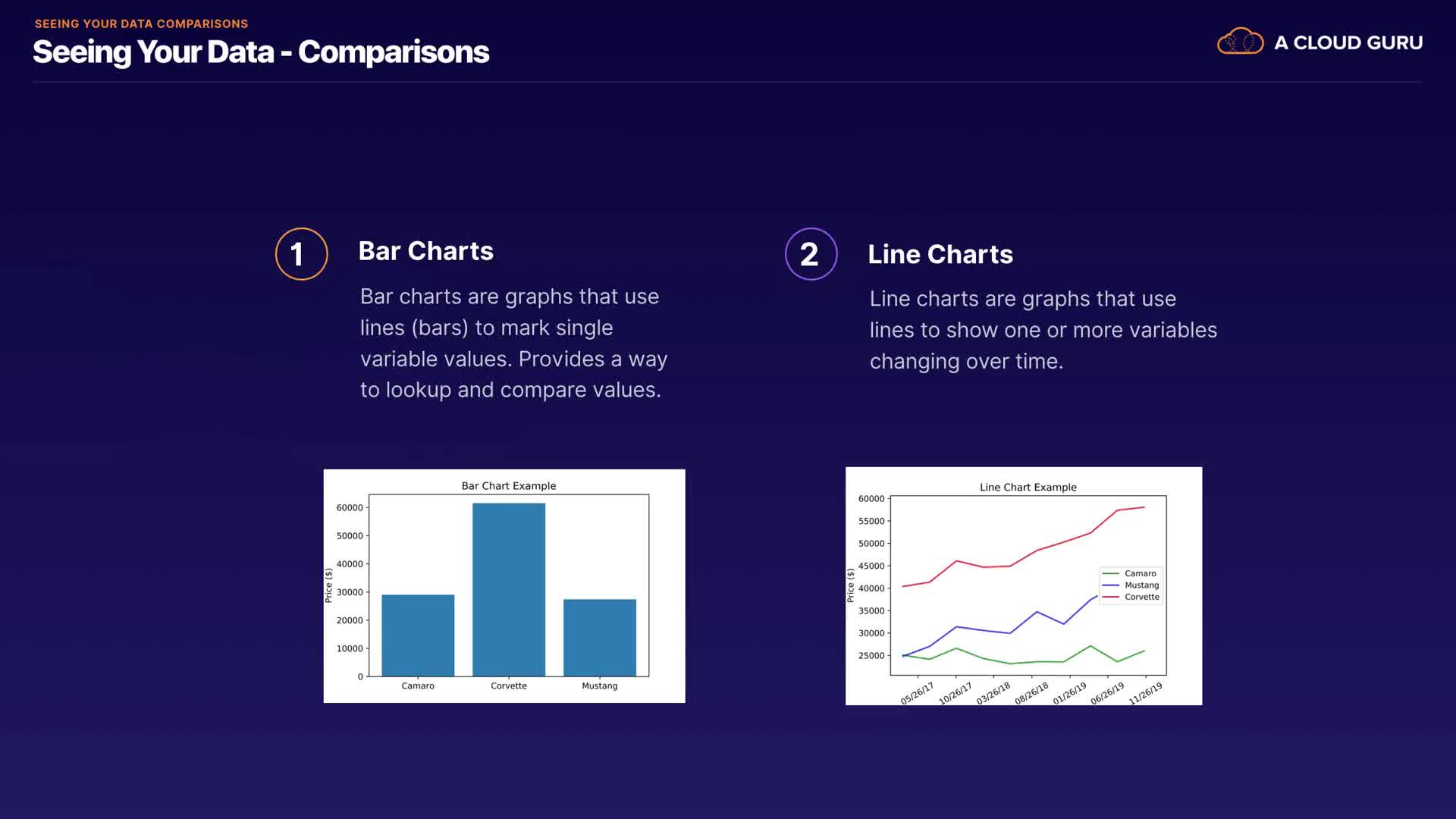Click the Bar Charts heading
The image size is (1456, 819).
click(x=425, y=251)
